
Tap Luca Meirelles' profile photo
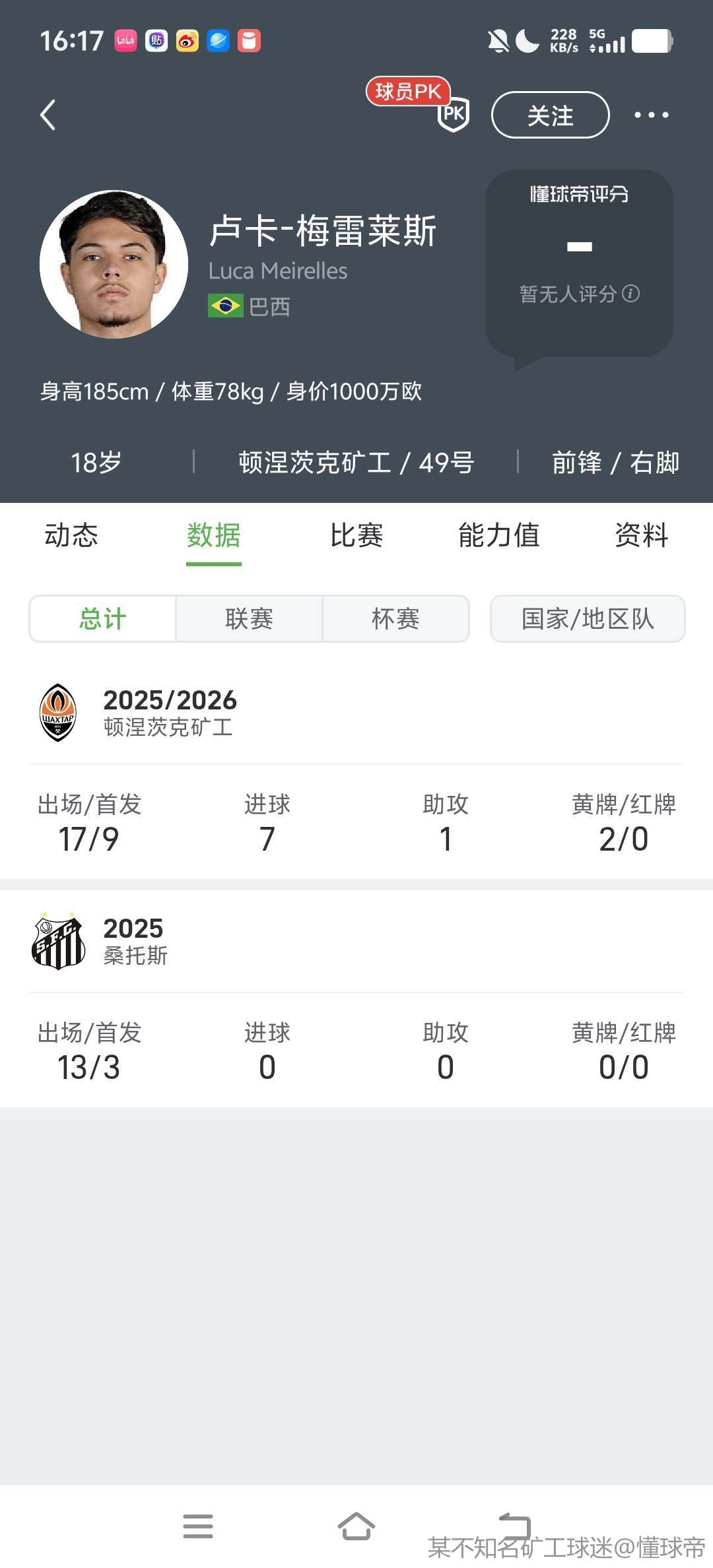click(114, 264)
